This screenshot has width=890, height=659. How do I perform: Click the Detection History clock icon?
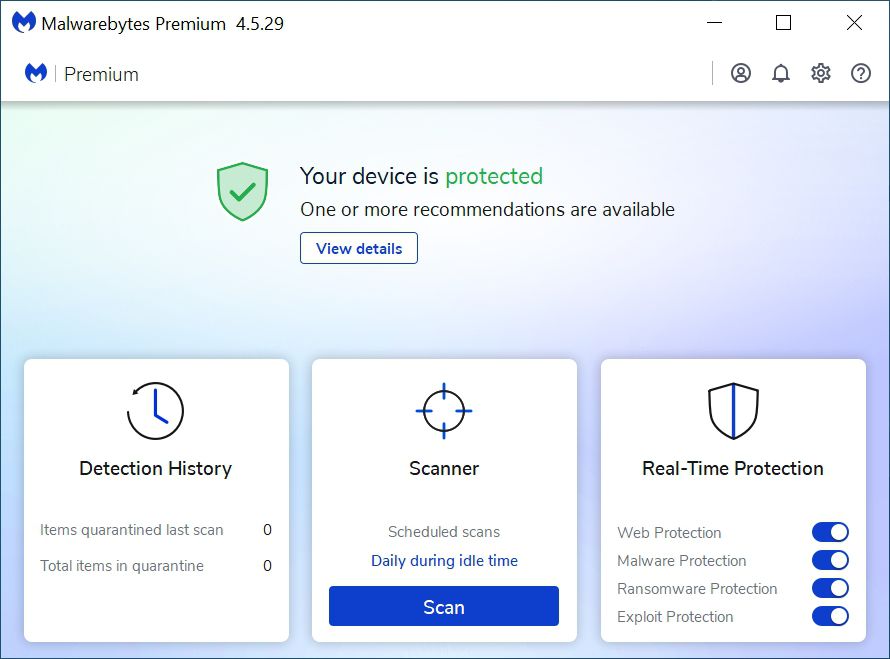155,411
